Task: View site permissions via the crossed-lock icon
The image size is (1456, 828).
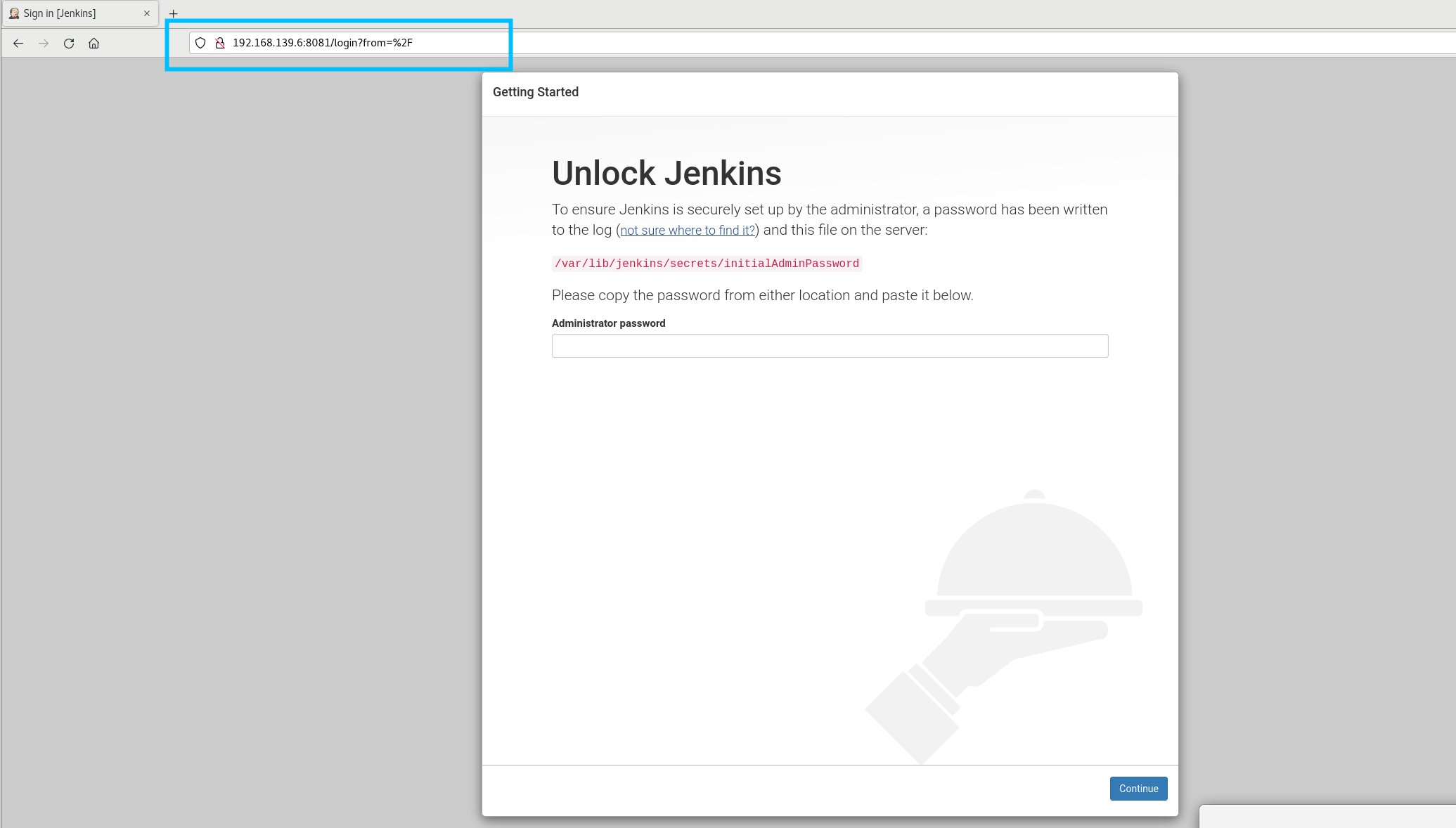Action: pos(220,43)
